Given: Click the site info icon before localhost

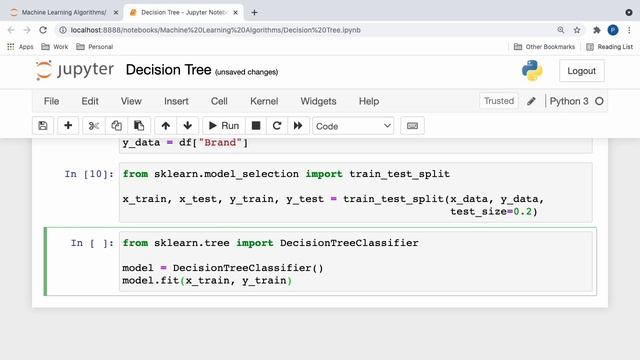Looking at the screenshot, I should [63, 30].
